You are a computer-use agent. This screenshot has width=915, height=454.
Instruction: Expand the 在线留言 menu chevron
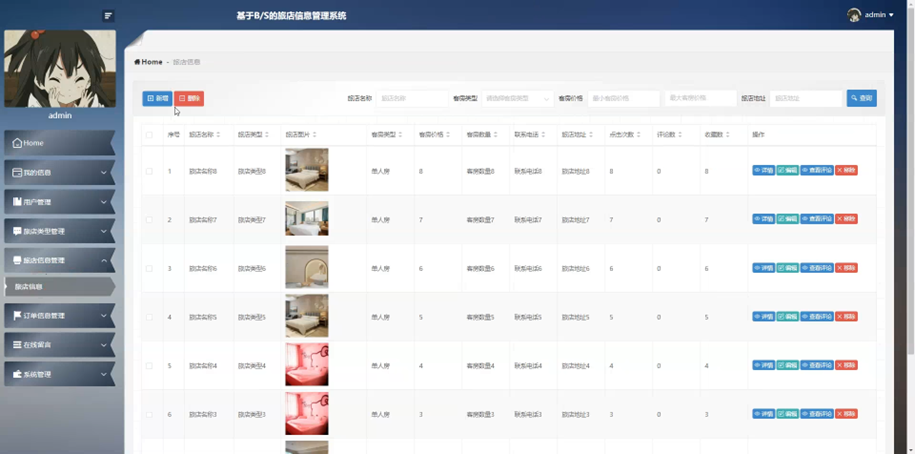(x=103, y=345)
